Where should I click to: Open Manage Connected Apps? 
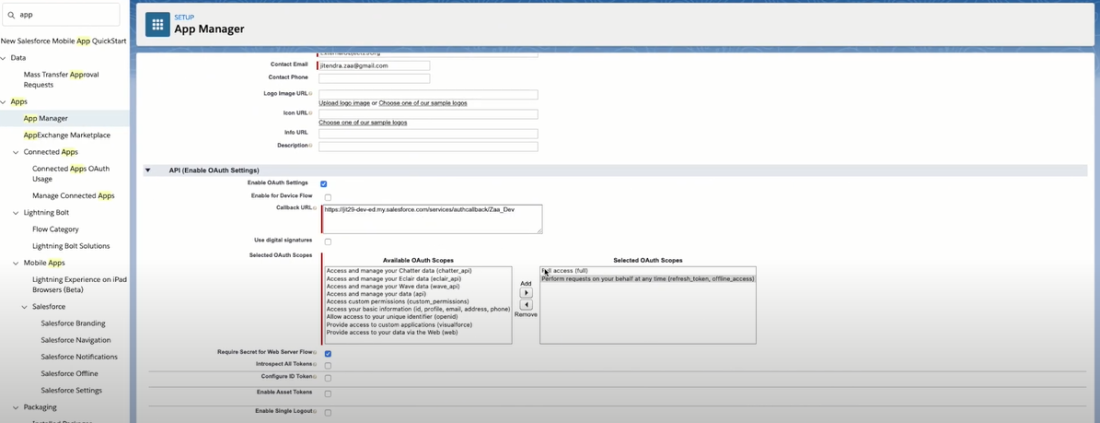coord(73,196)
